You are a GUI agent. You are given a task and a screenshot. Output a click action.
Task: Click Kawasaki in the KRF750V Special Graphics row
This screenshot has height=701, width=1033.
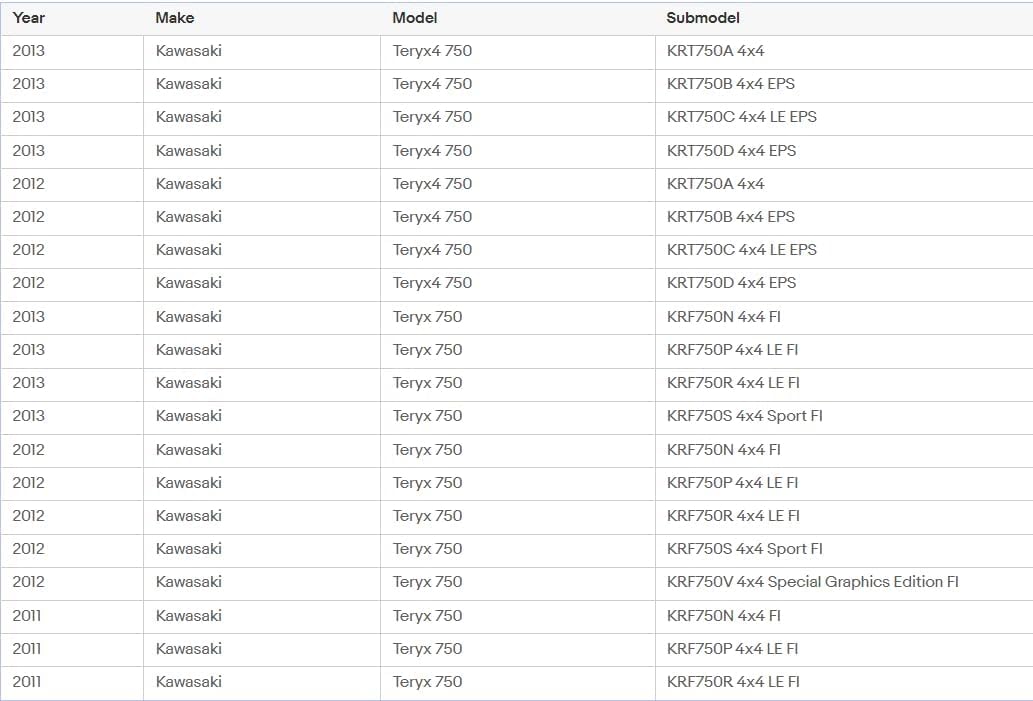click(188, 582)
